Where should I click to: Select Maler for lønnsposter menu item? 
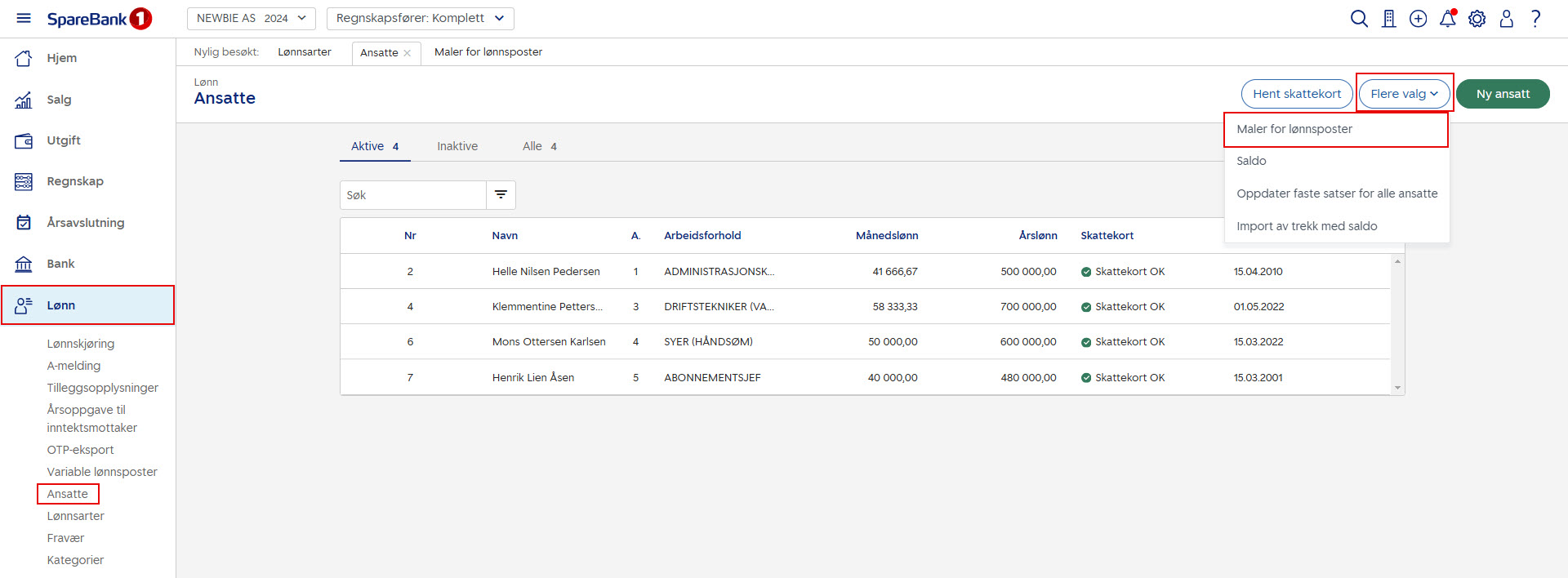click(1294, 129)
